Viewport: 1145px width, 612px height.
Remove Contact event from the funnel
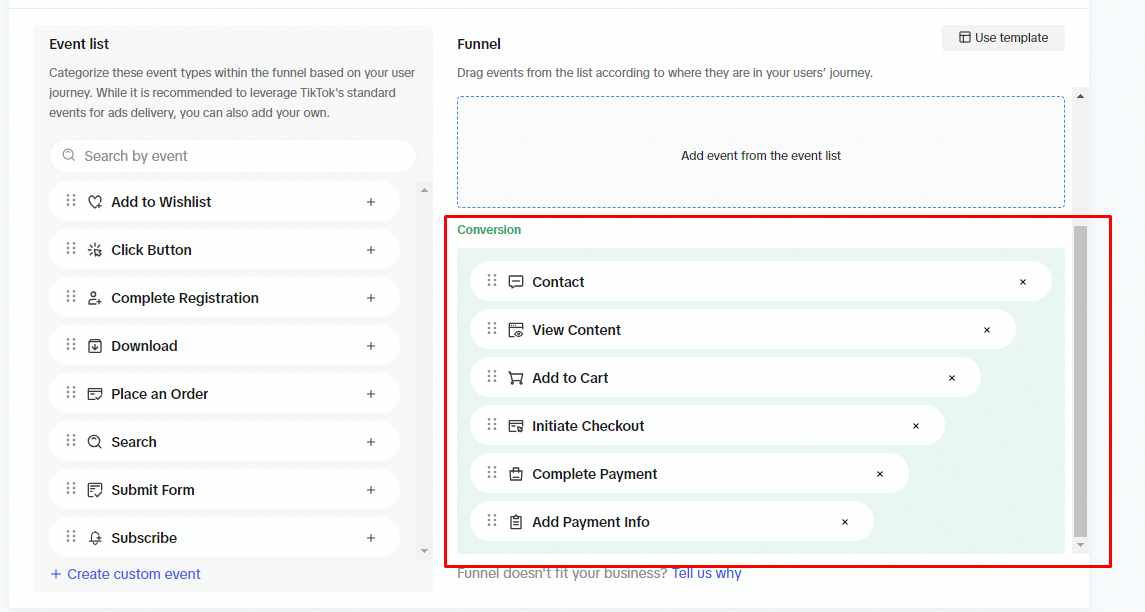click(x=1023, y=282)
